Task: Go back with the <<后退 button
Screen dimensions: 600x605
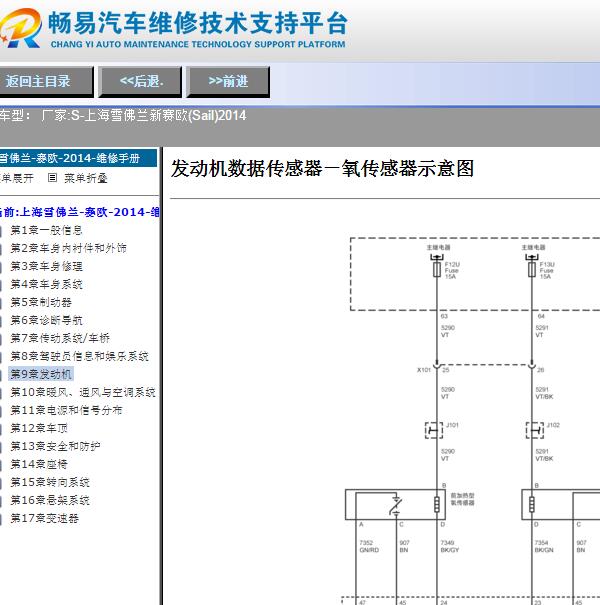Action: point(140,81)
